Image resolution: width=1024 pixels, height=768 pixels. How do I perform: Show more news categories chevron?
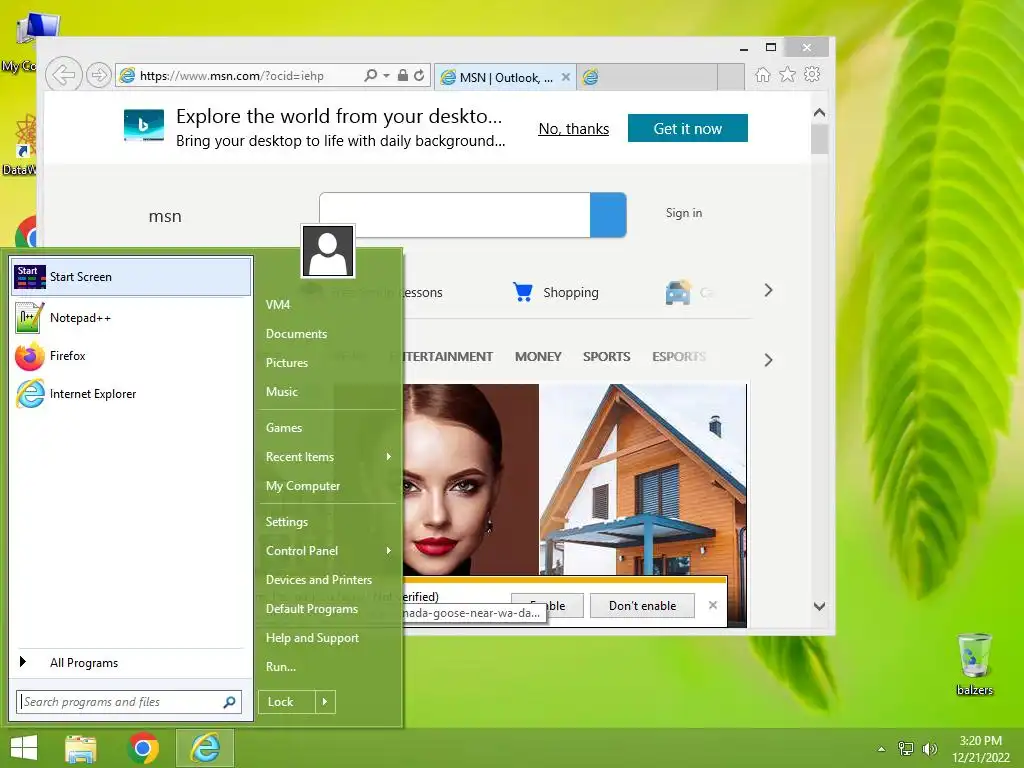click(768, 360)
